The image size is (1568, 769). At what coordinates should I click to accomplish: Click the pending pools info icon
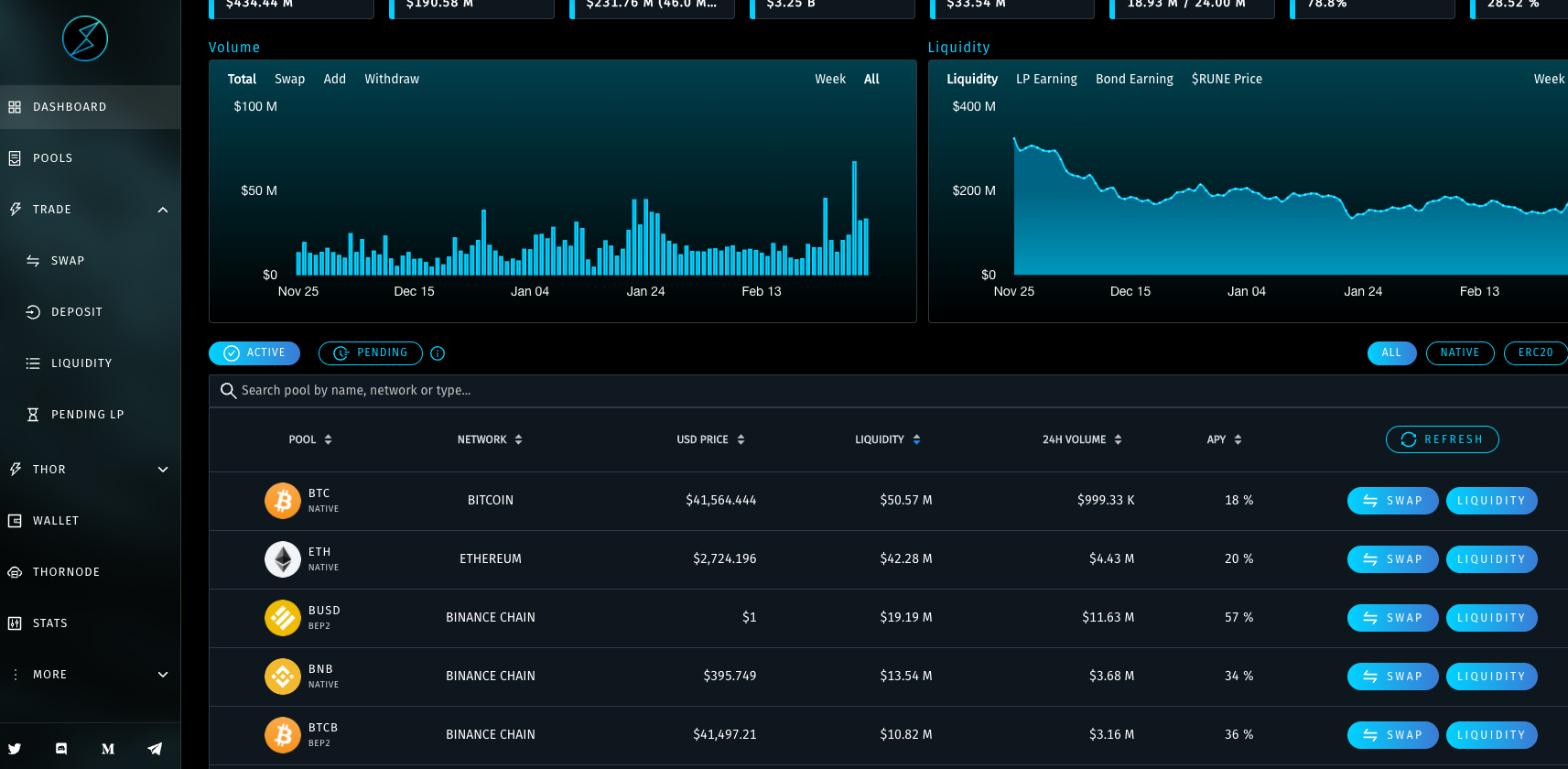(438, 353)
